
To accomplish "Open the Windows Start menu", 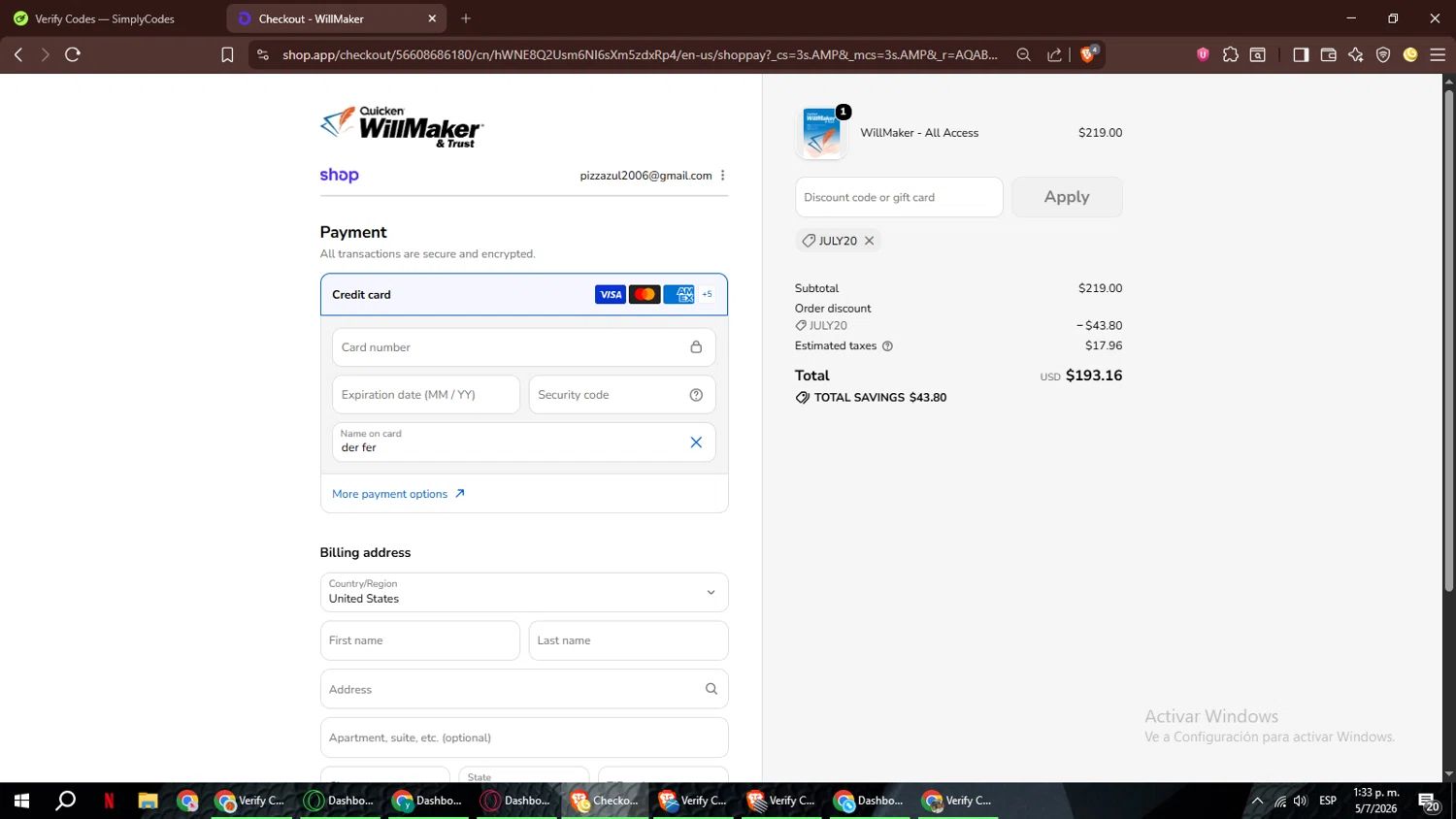I will [21, 801].
